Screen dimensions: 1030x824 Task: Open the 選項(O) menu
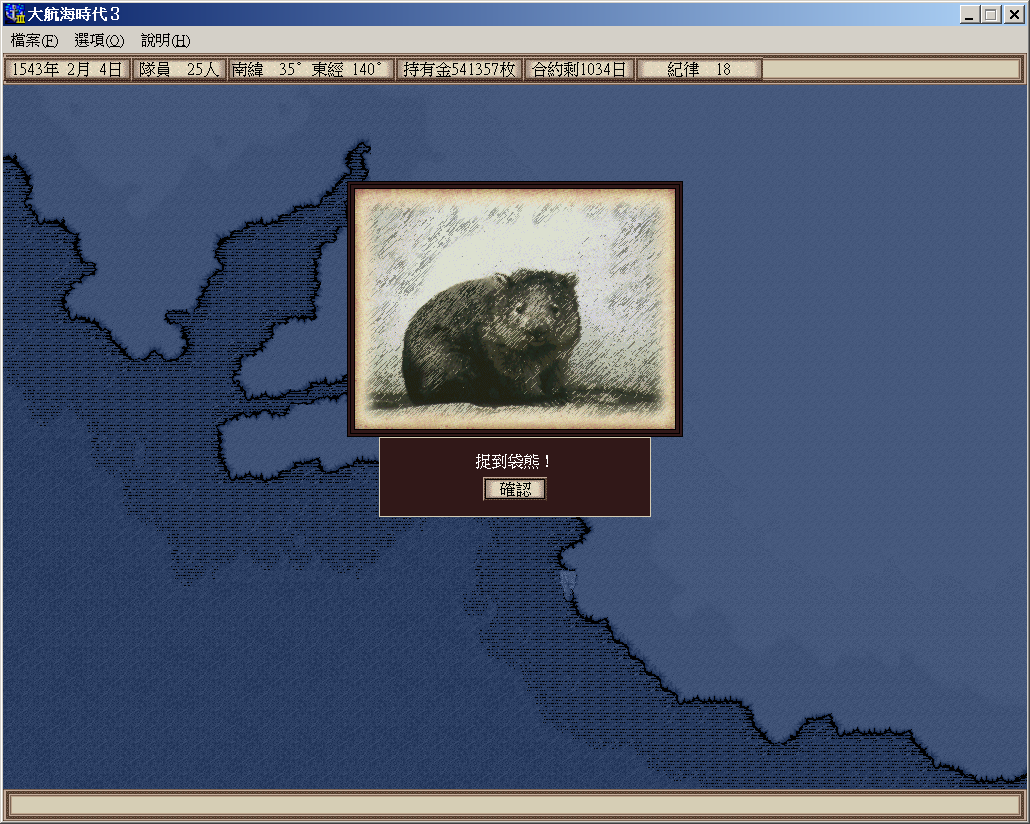pyautogui.click(x=99, y=41)
